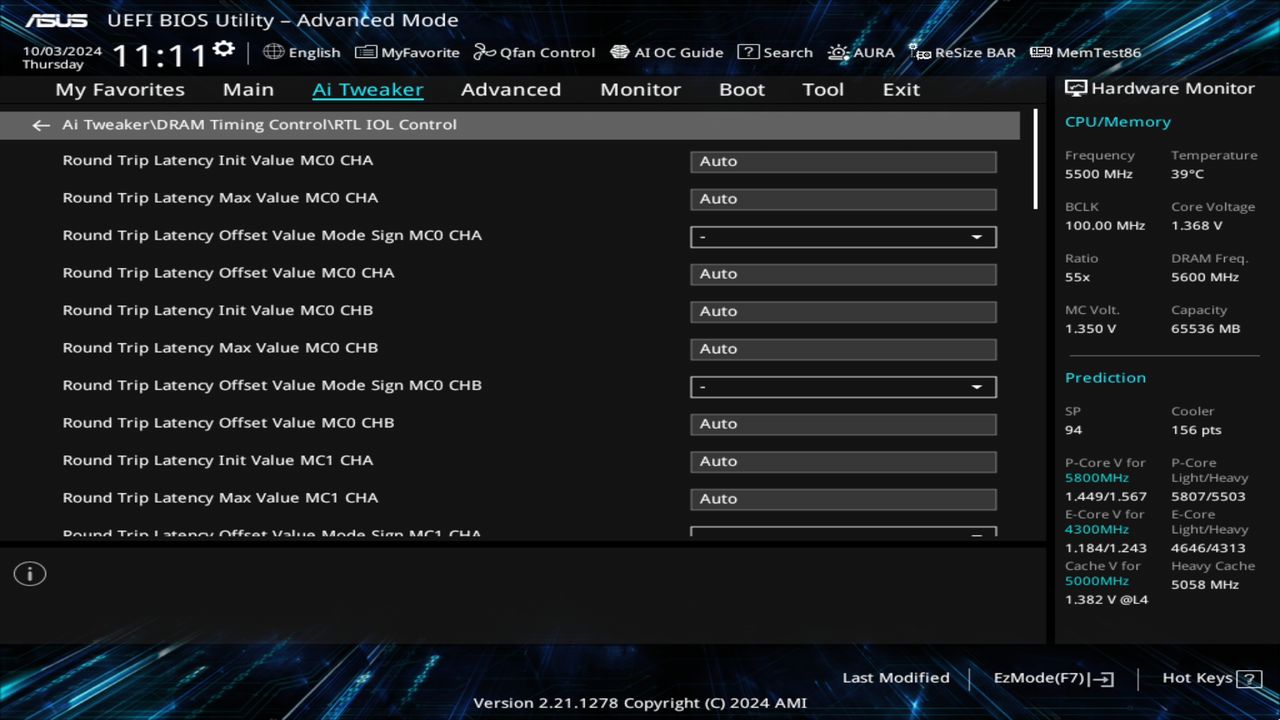Switch to EzMode via the F7 button
1280x720 pixels.
point(1052,677)
